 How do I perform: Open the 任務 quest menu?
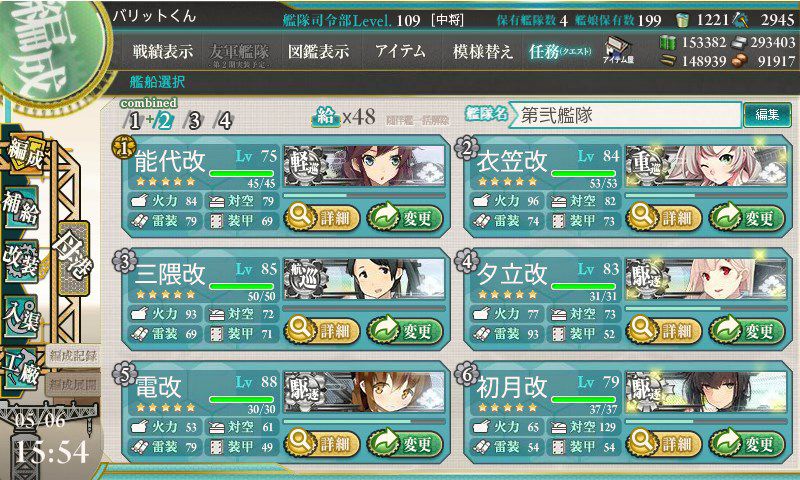click(x=560, y=51)
